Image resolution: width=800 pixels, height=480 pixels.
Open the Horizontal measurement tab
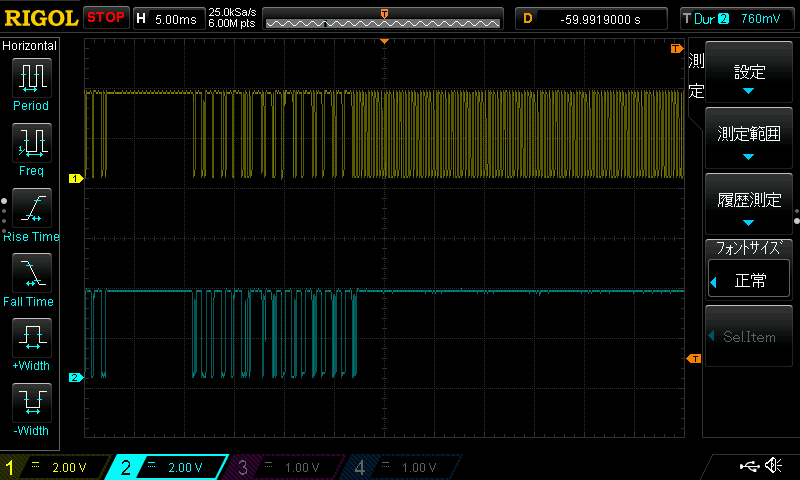coord(30,46)
